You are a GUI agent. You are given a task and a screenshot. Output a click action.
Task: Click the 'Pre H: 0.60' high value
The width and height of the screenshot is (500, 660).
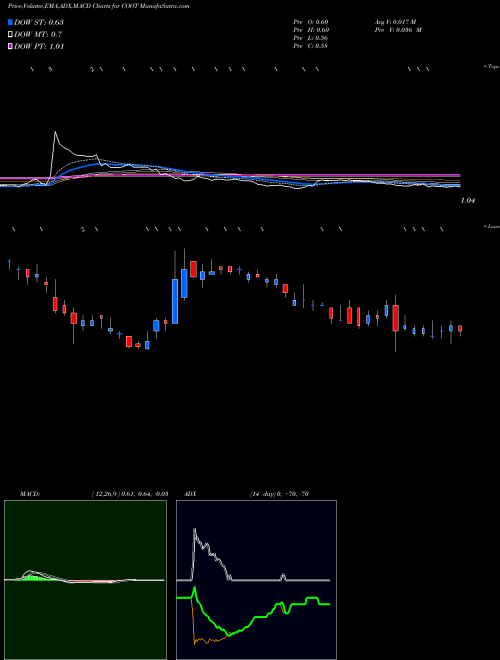point(311,30)
